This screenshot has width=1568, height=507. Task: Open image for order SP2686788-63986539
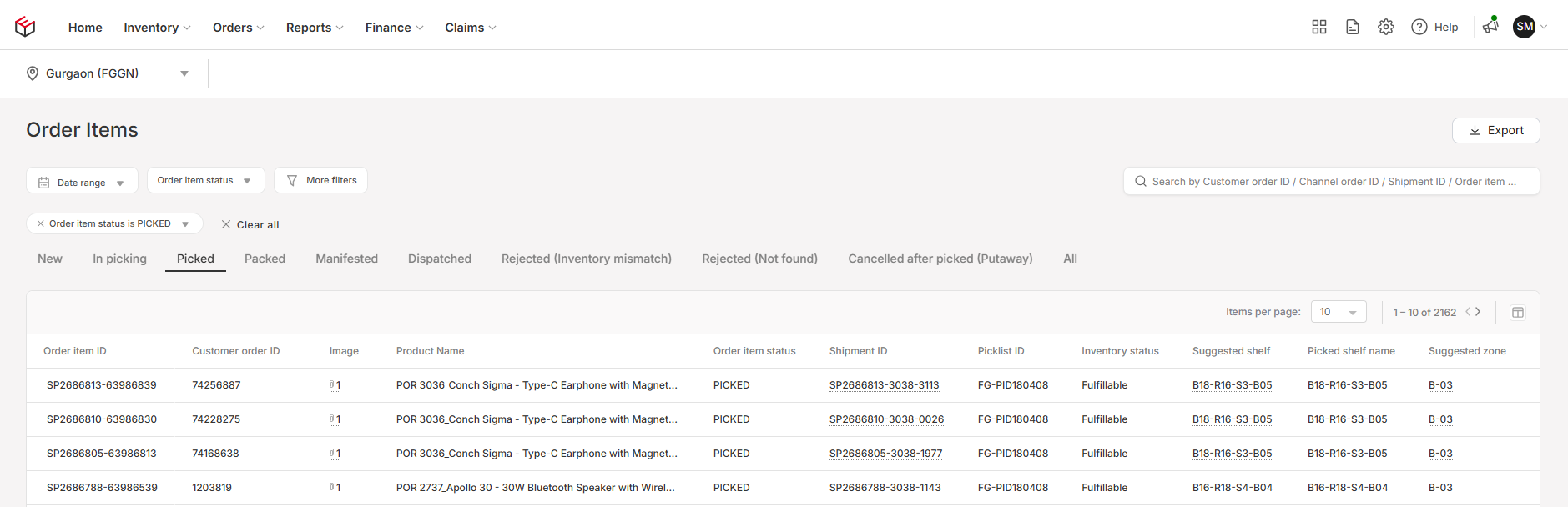[x=335, y=488]
